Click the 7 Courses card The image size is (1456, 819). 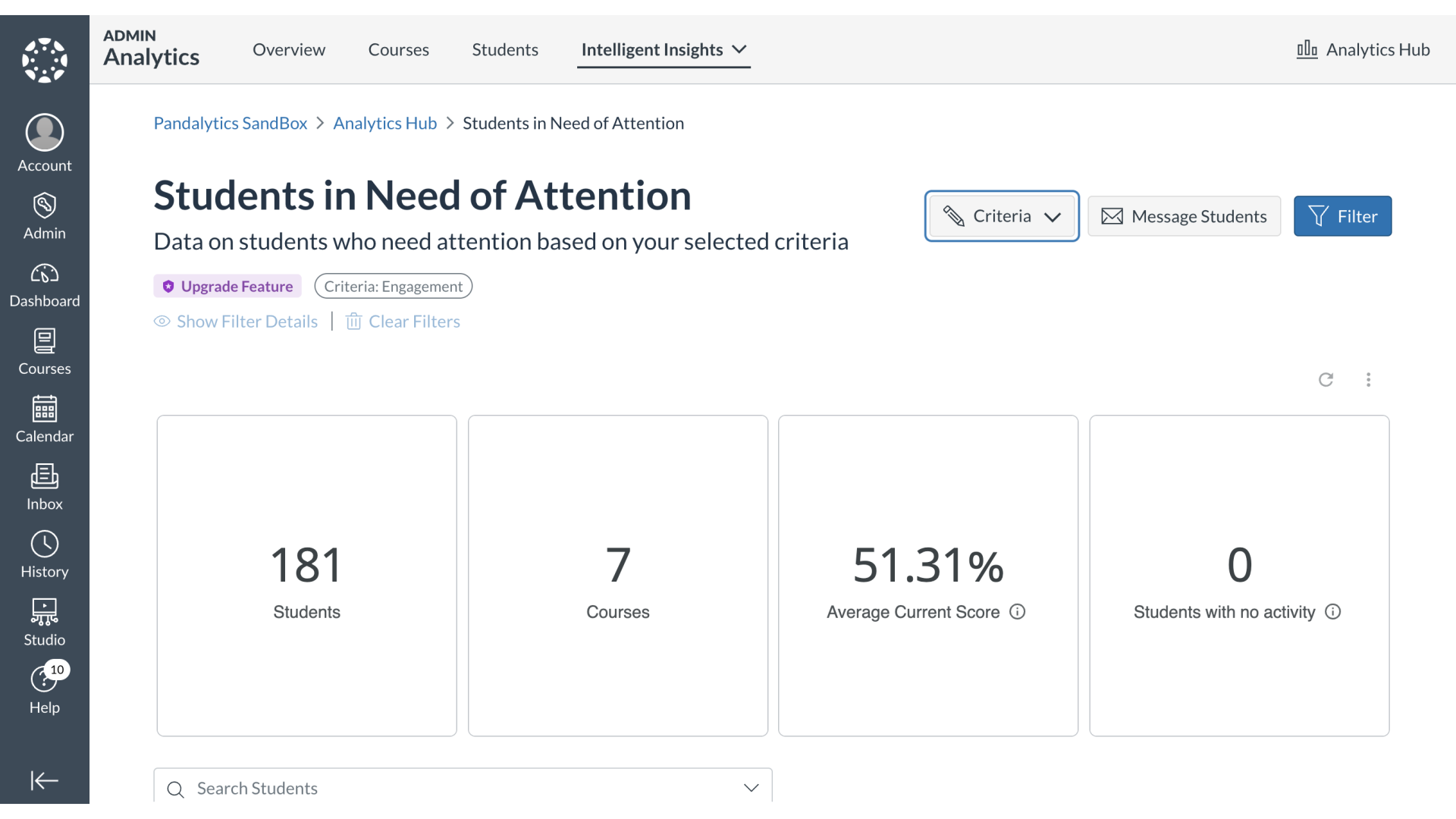click(x=618, y=576)
